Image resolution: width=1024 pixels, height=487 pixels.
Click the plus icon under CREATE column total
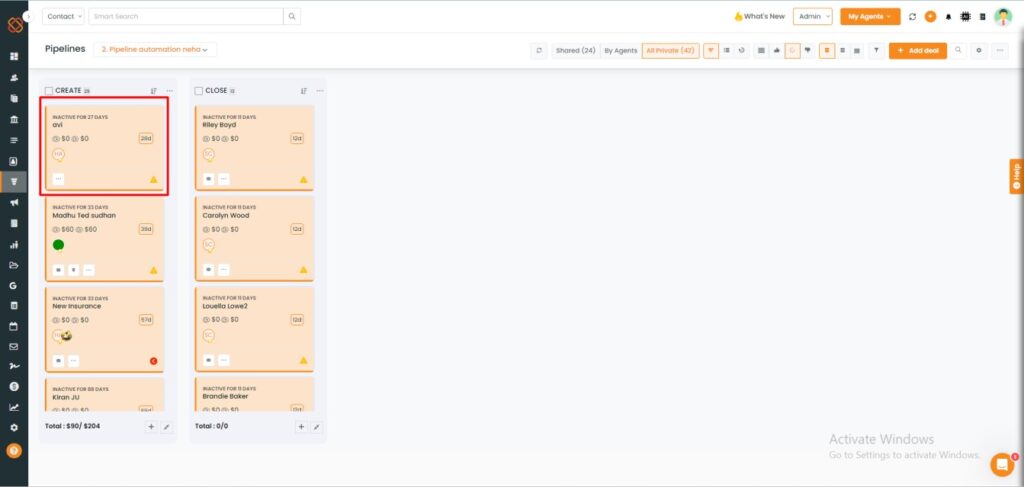click(x=151, y=427)
